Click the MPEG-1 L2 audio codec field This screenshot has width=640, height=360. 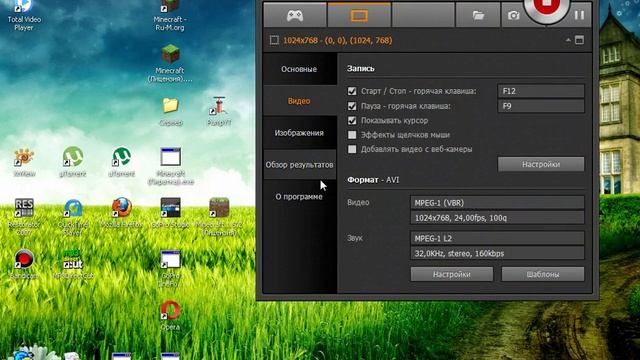click(497, 238)
